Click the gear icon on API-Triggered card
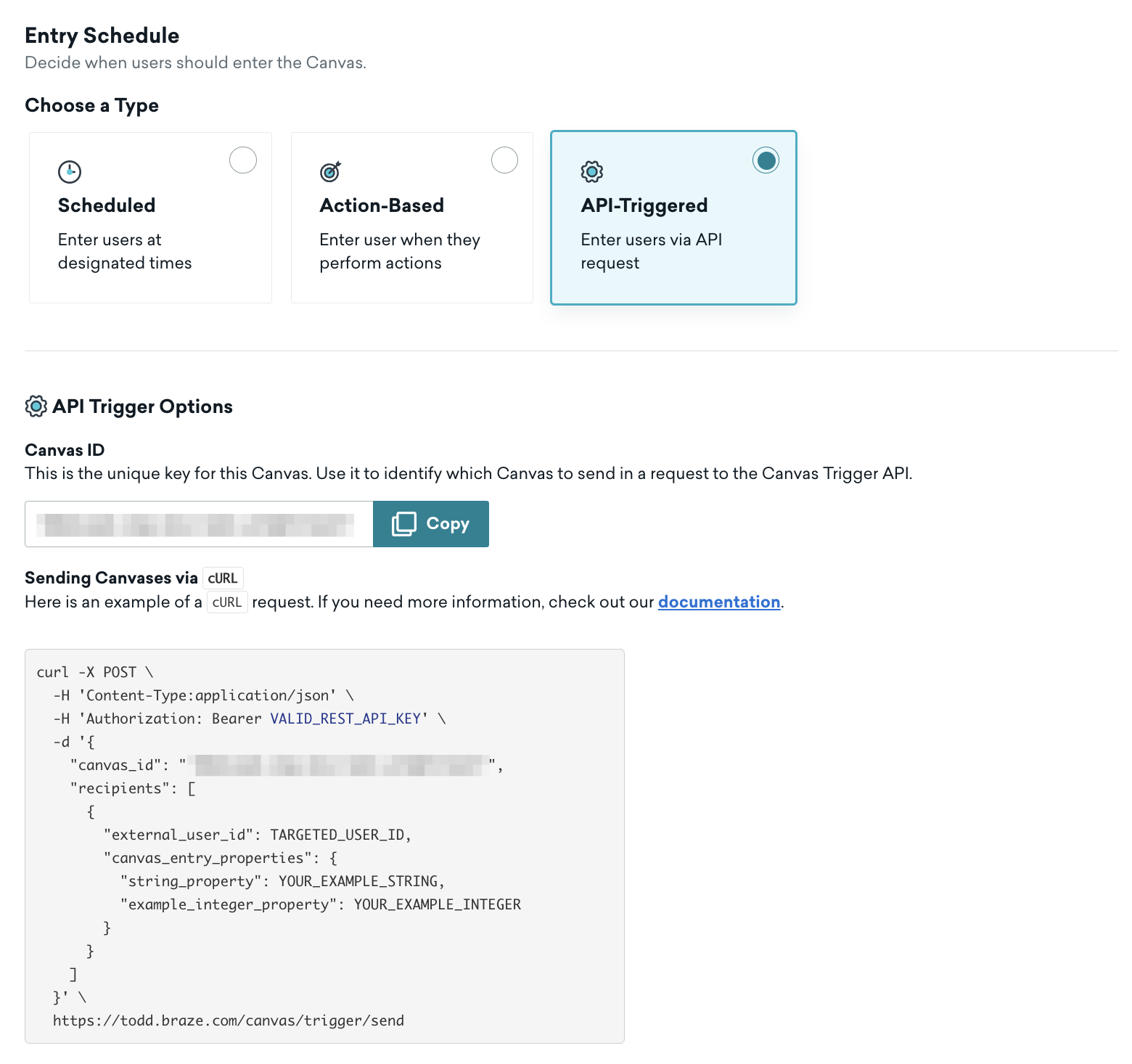This screenshot has height=1064, width=1132. tap(592, 172)
